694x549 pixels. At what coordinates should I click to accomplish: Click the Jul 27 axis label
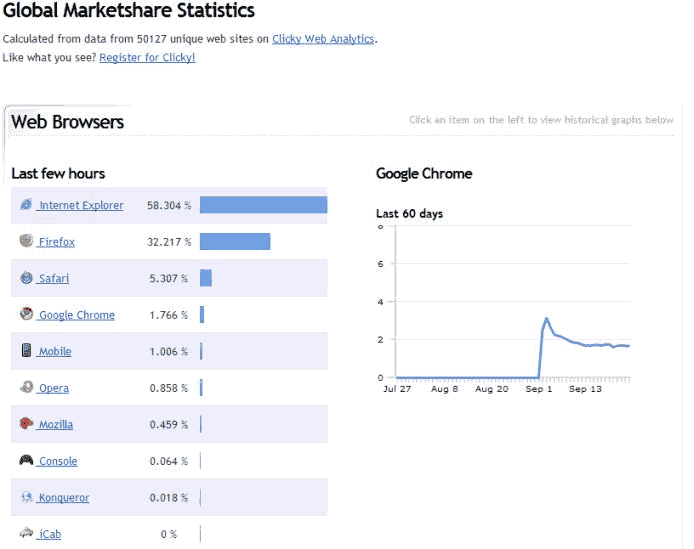click(397, 389)
